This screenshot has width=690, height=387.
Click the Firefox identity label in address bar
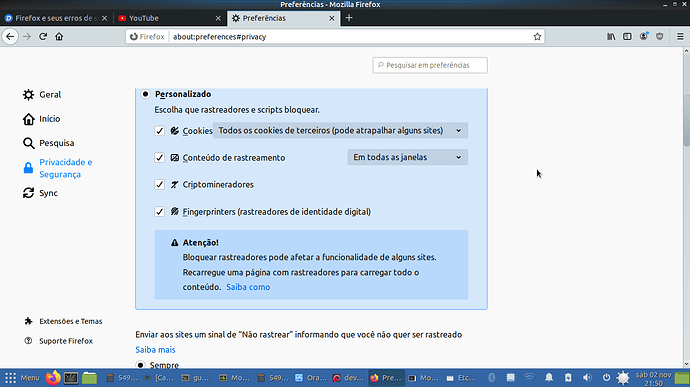pyautogui.click(x=147, y=37)
